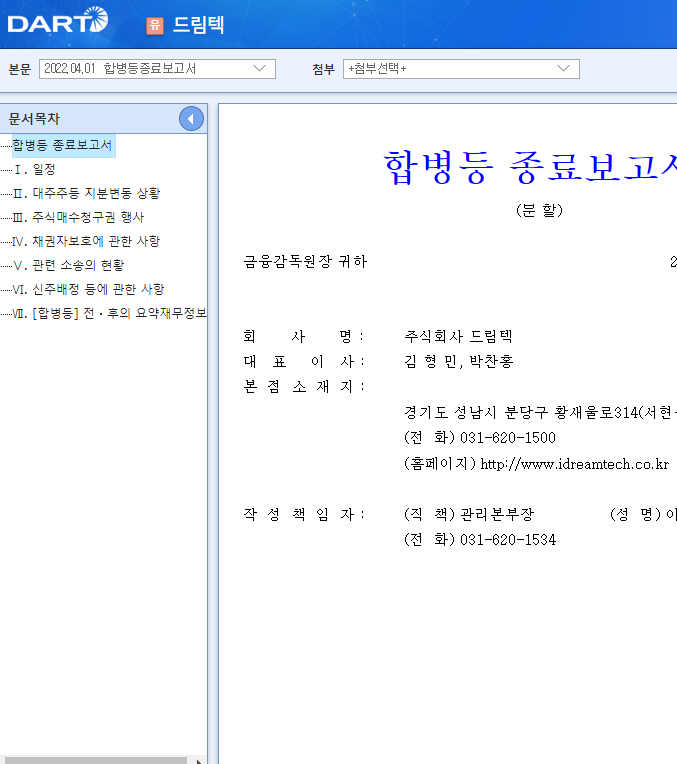Click the 금융감독원장 귀하 text
Image resolution: width=677 pixels, height=764 pixels.
click(305, 262)
